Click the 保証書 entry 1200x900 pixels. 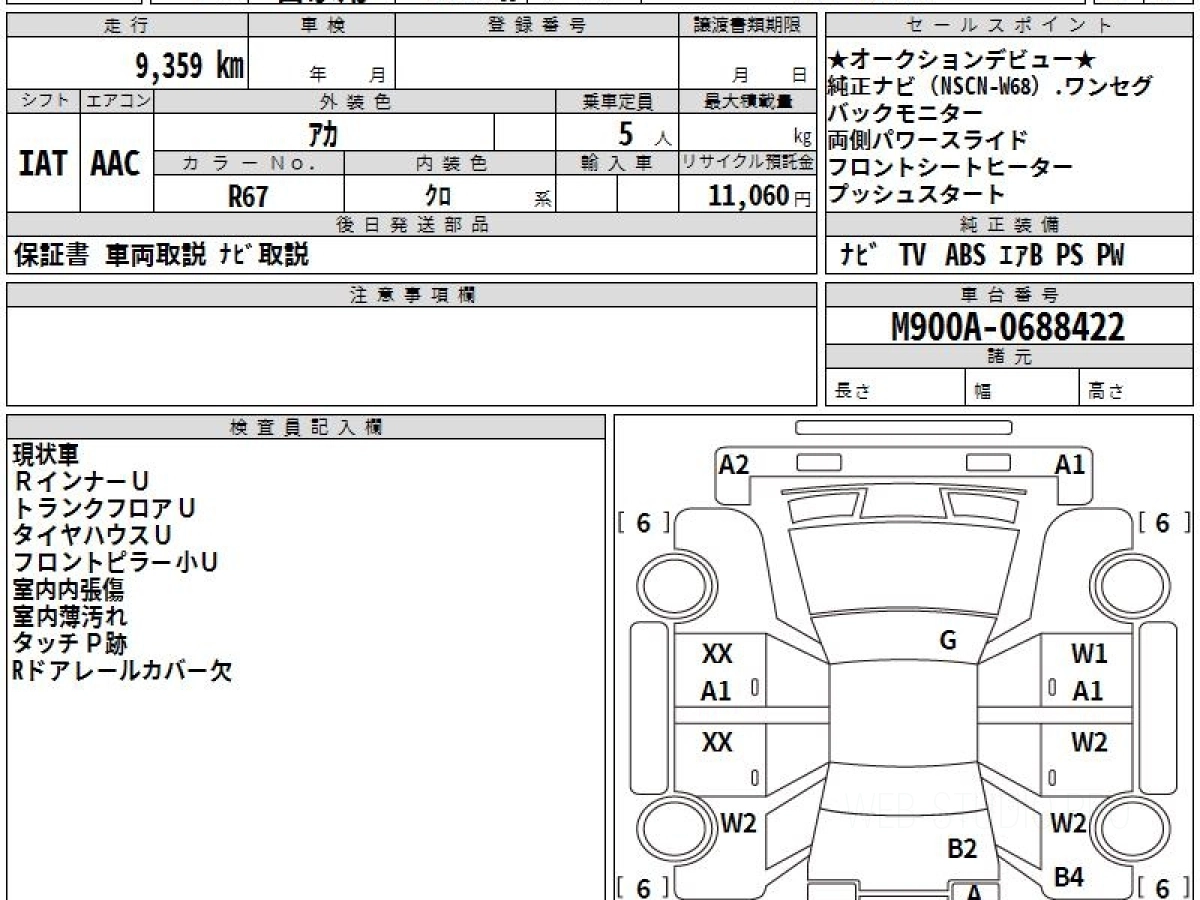pos(51,256)
